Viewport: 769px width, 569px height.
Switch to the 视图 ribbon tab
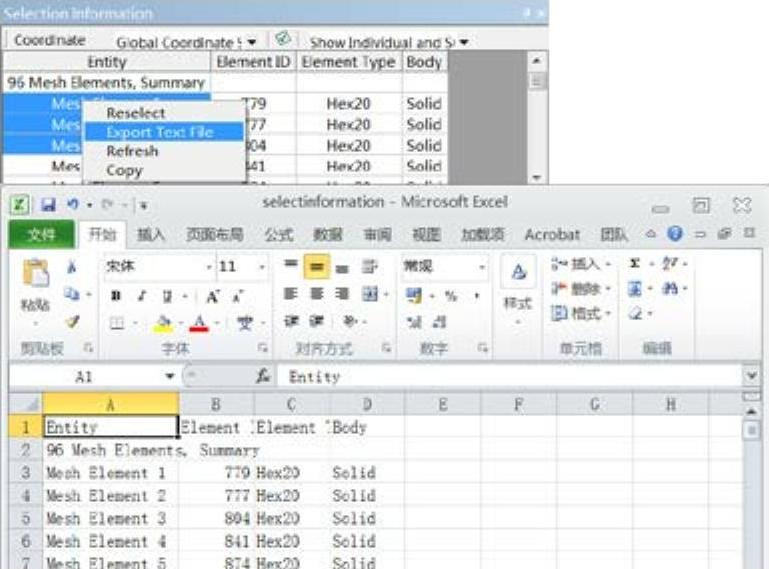(426, 234)
